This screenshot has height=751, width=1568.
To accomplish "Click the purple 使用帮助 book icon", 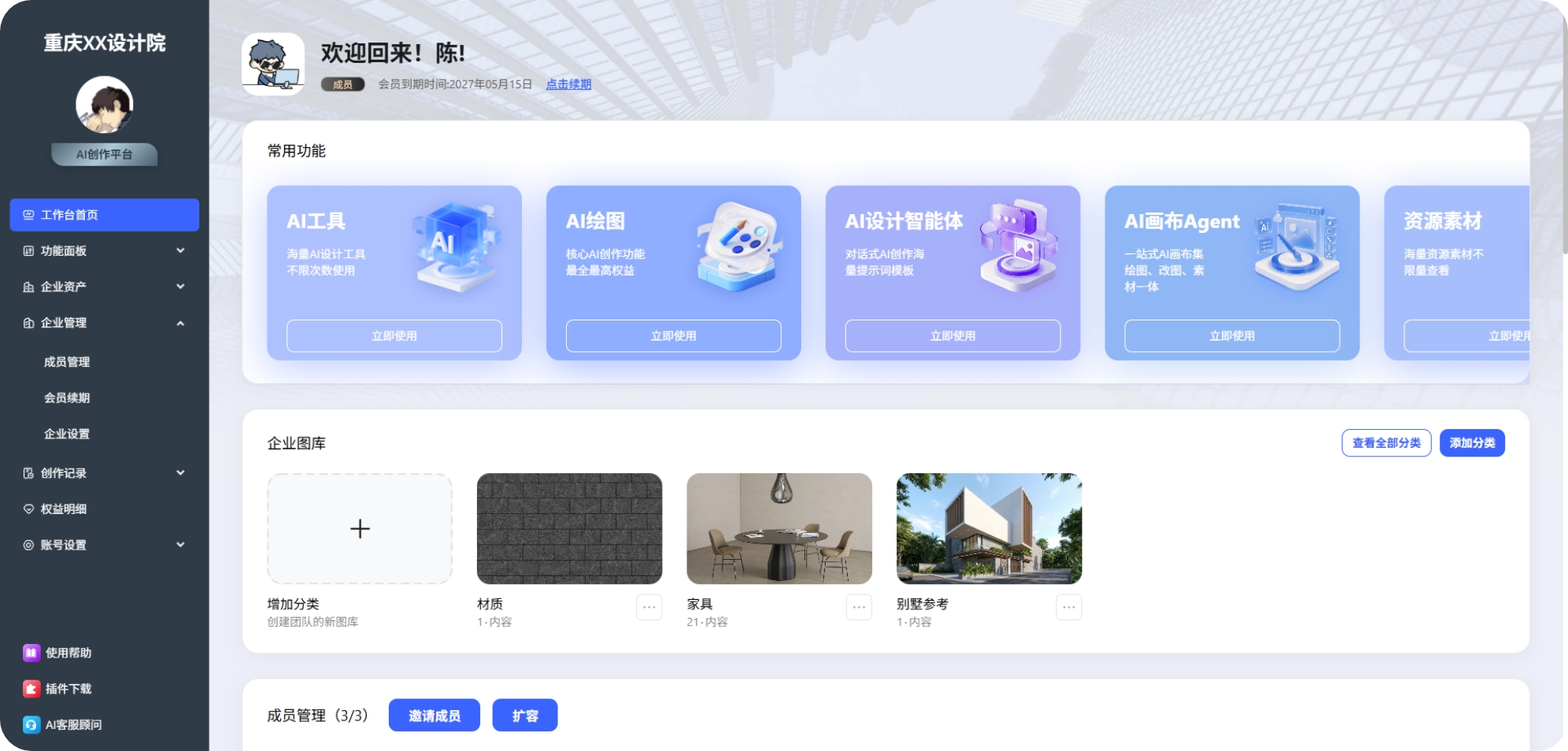I will tap(31, 653).
